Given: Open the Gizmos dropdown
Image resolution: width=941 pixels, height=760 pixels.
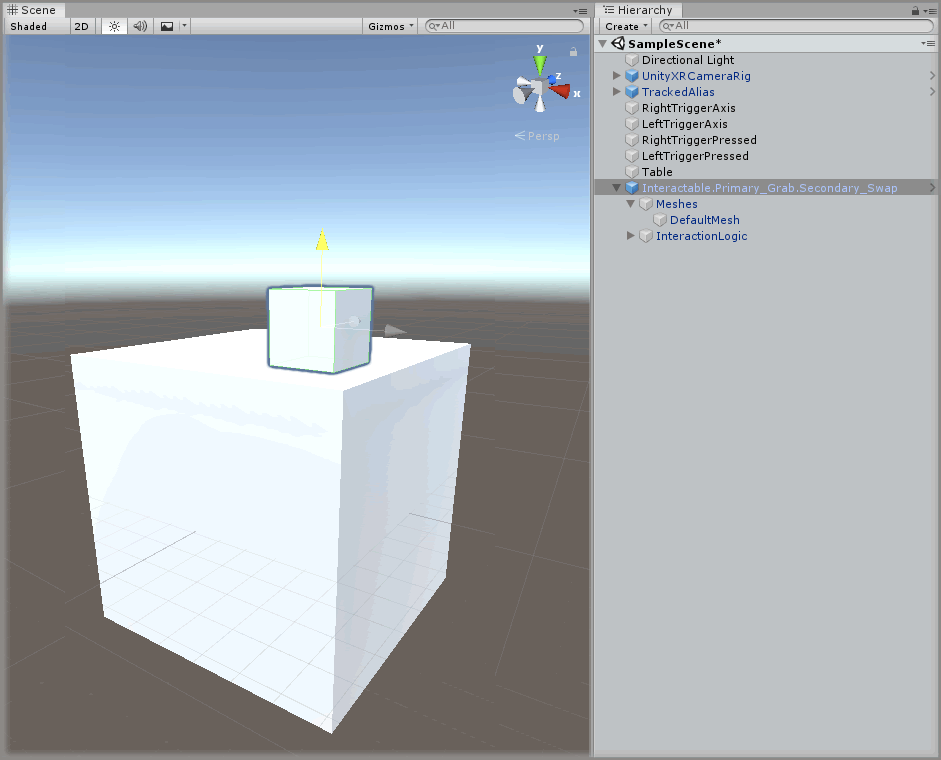Looking at the screenshot, I should [389, 26].
